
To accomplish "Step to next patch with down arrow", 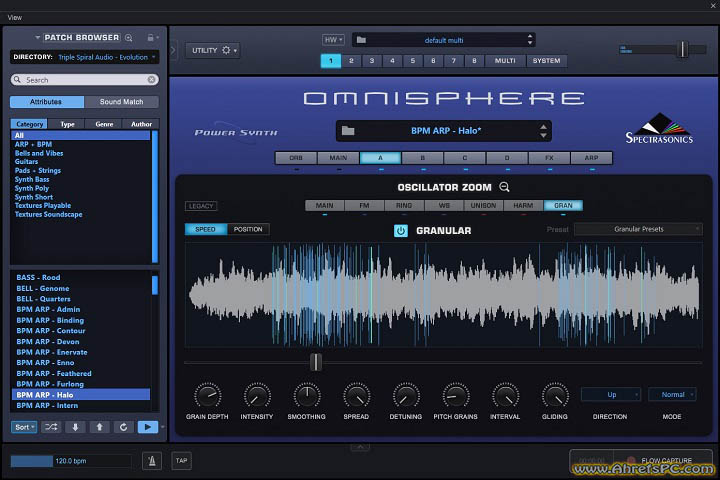I will 75,427.
